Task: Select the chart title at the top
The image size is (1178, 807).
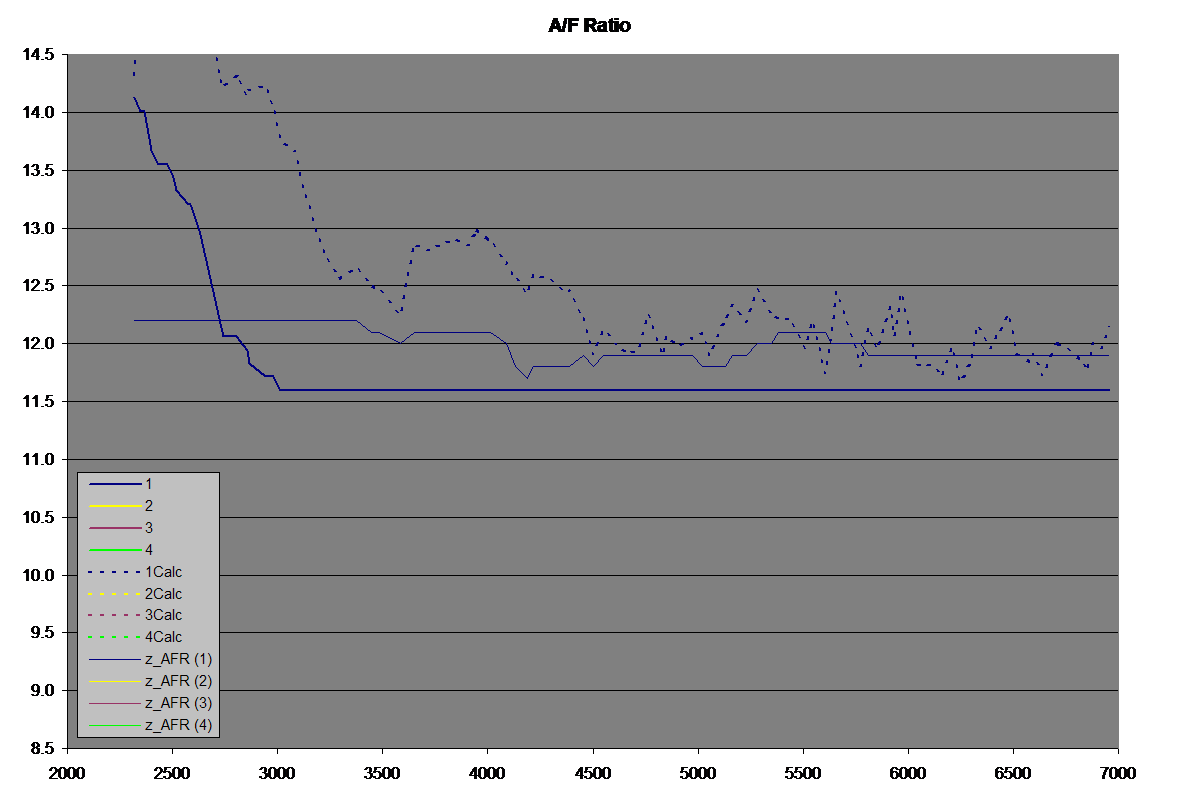Action: [590, 26]
